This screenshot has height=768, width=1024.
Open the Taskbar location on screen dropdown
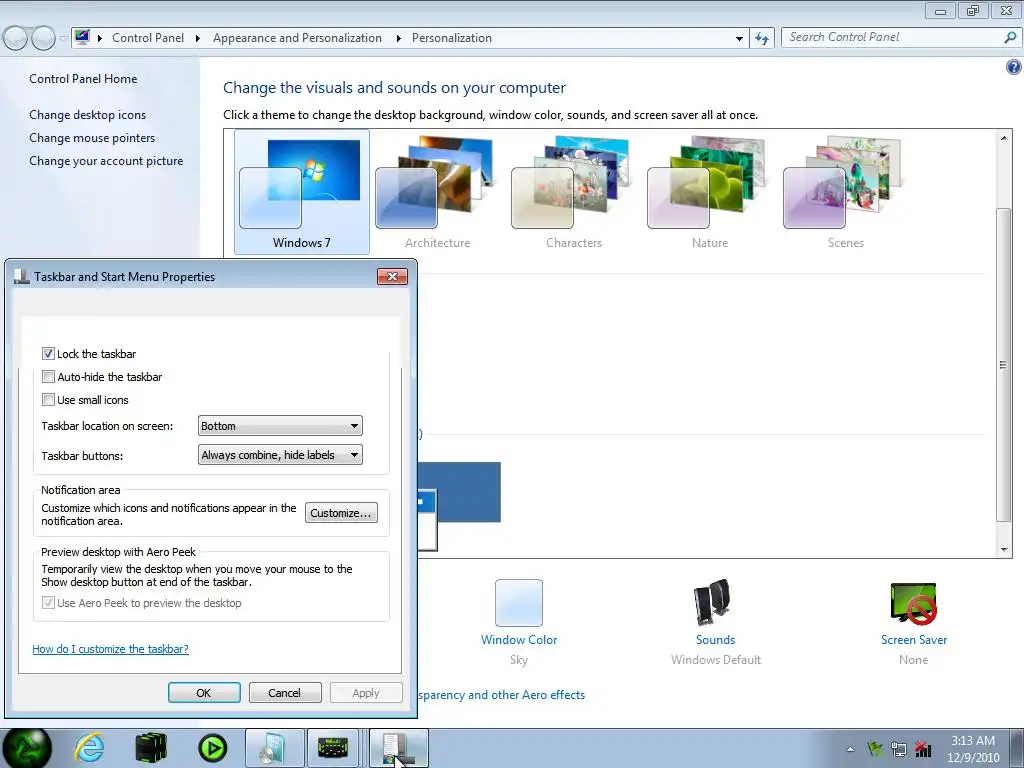(x=280, y=426)
